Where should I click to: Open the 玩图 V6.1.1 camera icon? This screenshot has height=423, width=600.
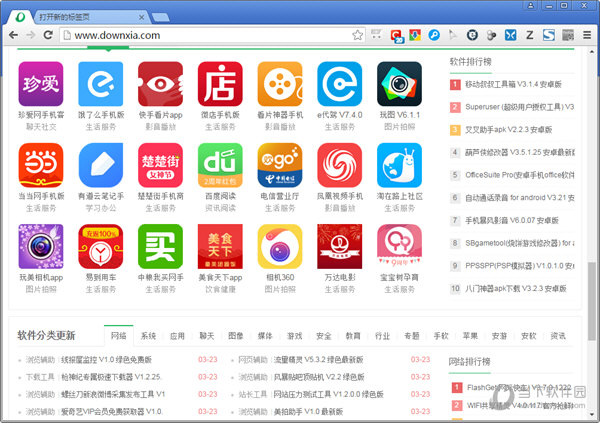(399, 84)
